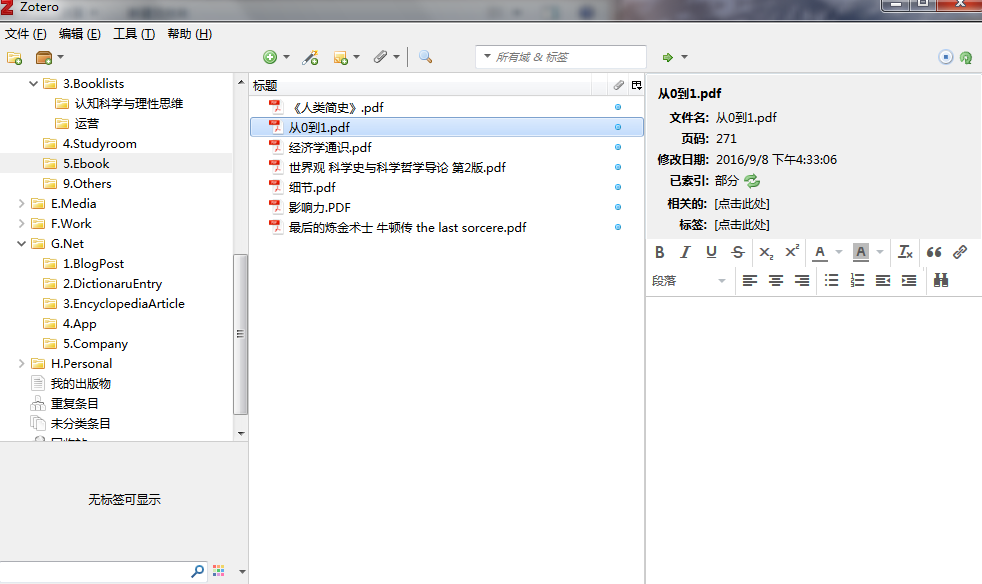Select the last sorcere.pdf item

pos(447,227)
